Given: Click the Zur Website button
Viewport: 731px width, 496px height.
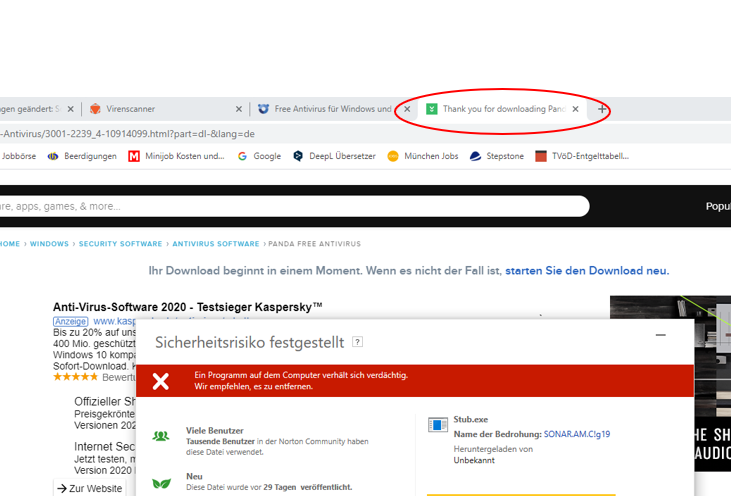Looking at the screenshot, I should 90,488.
